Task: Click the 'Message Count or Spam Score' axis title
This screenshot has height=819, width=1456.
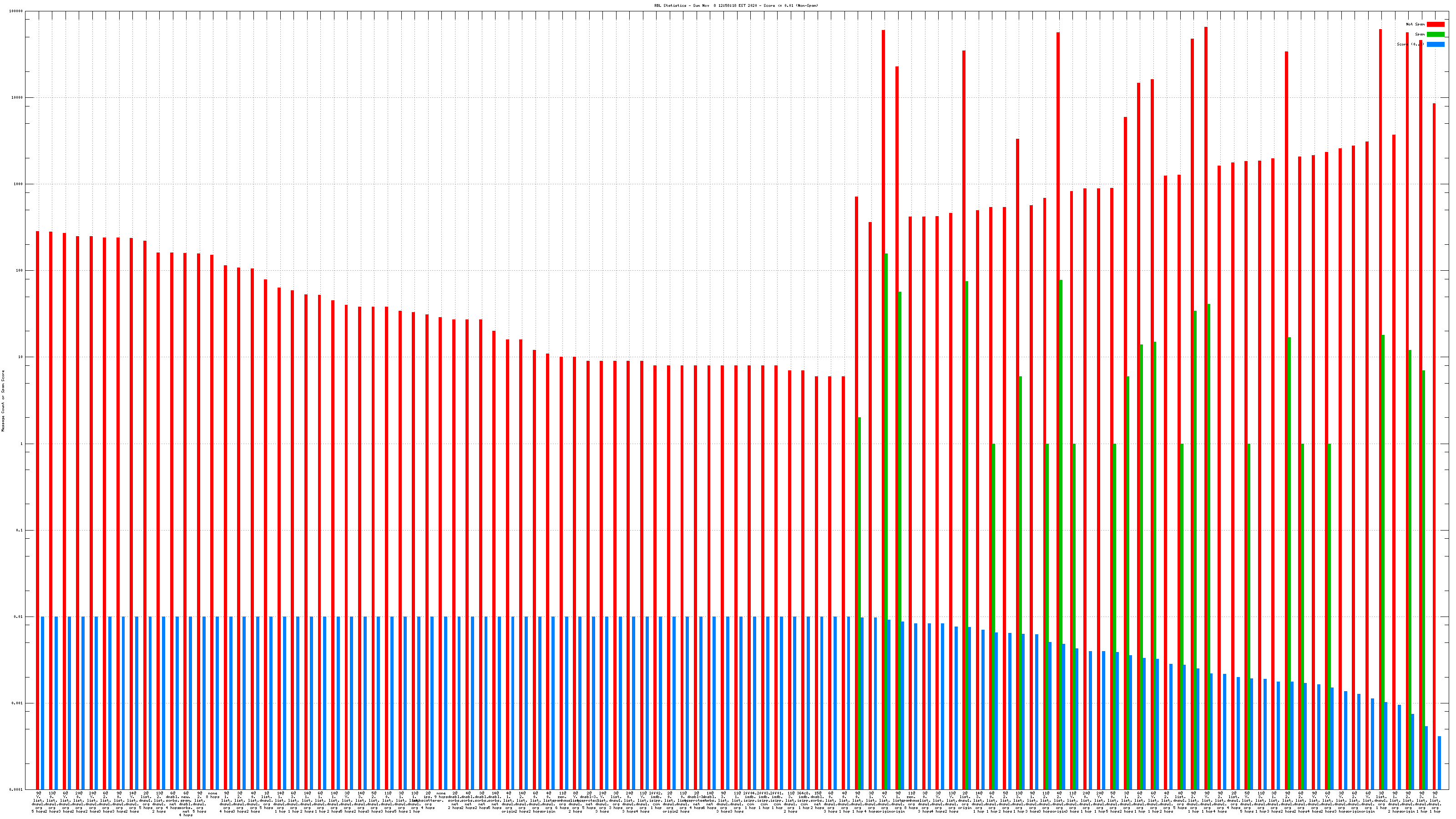Action: (3, 401)
